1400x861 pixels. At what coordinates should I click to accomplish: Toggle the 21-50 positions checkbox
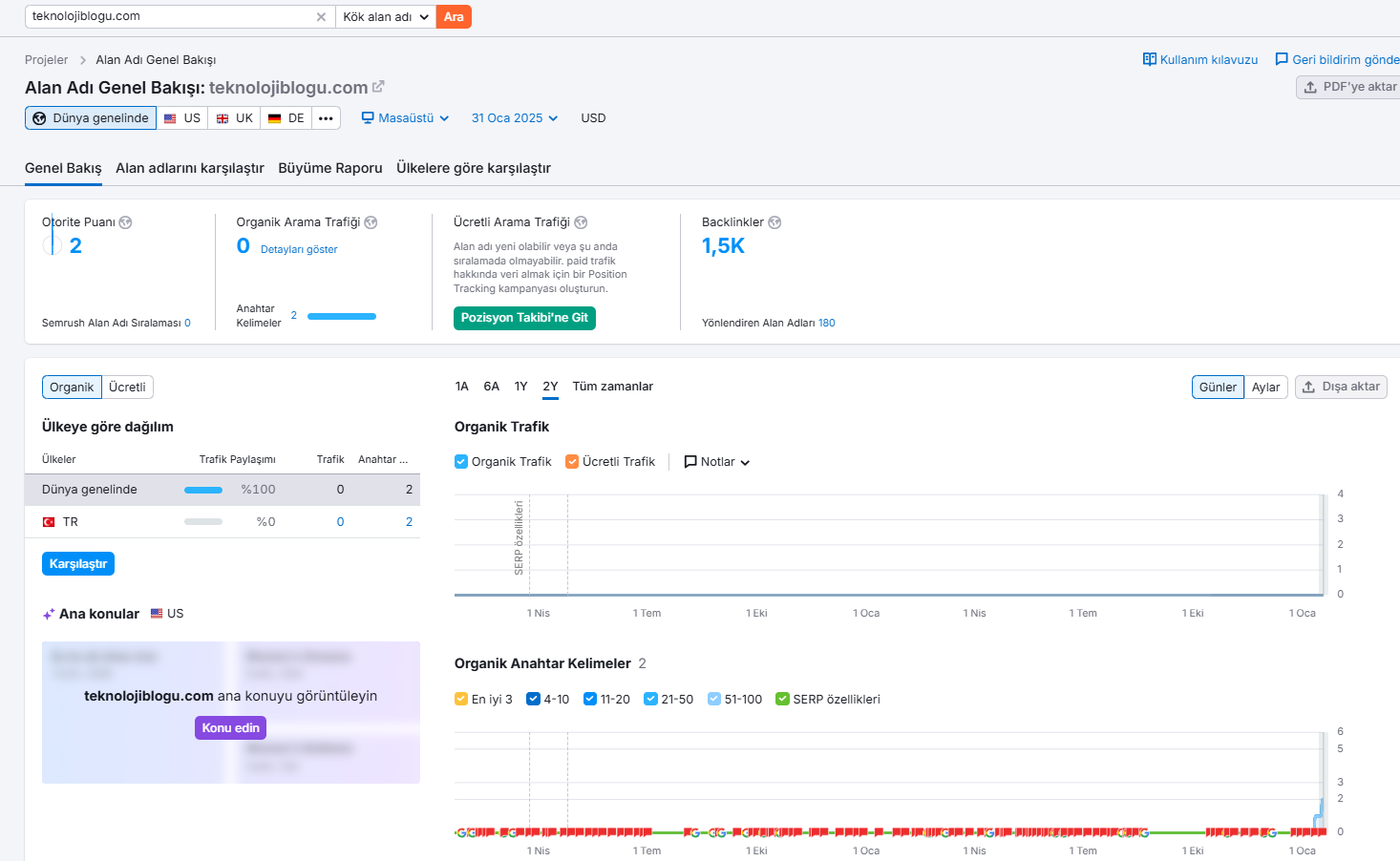click(650, 699)
